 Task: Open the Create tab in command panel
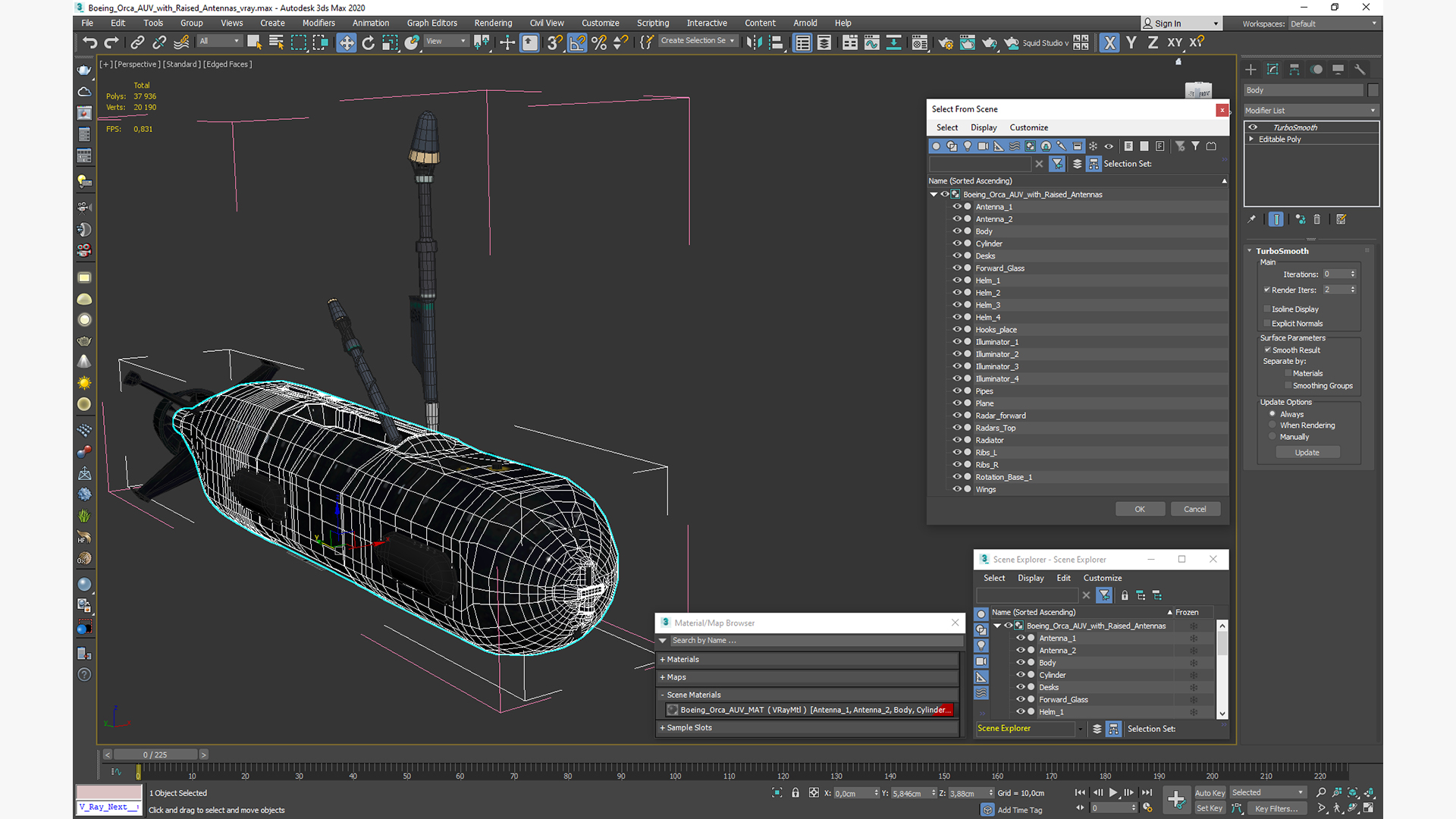coord(1250,69)
